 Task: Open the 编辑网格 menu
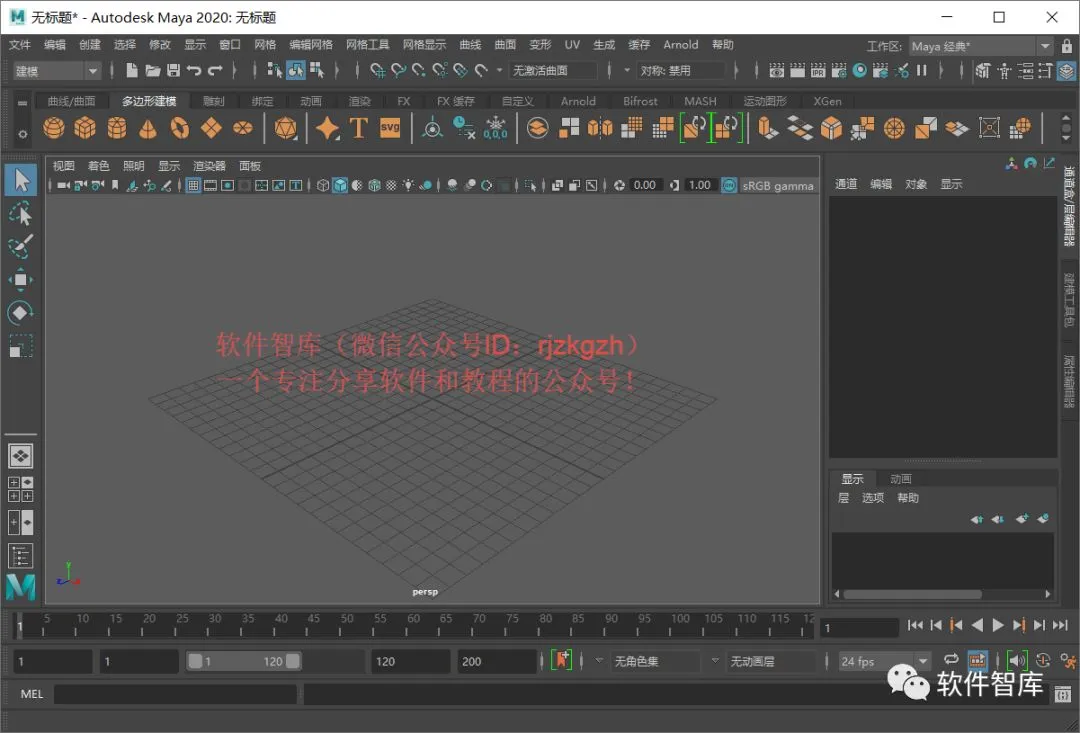311,45
